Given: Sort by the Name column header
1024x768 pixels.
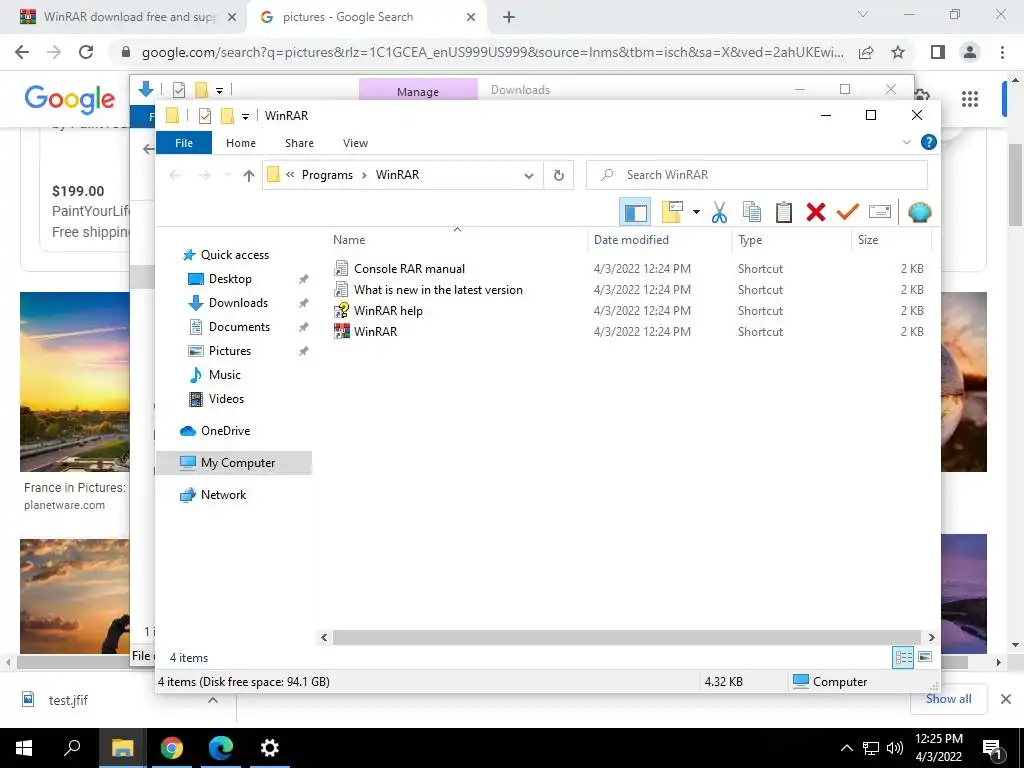Looking at the screenshot, I should tap(349, 240).
